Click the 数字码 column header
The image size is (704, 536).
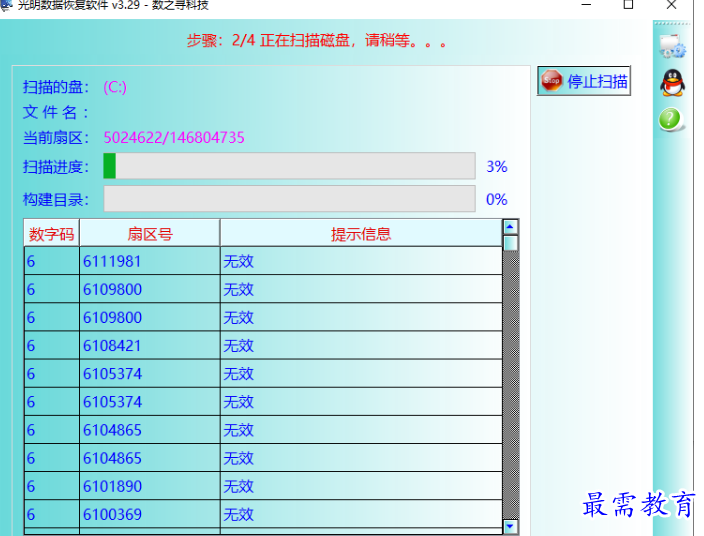coord(52,233)
